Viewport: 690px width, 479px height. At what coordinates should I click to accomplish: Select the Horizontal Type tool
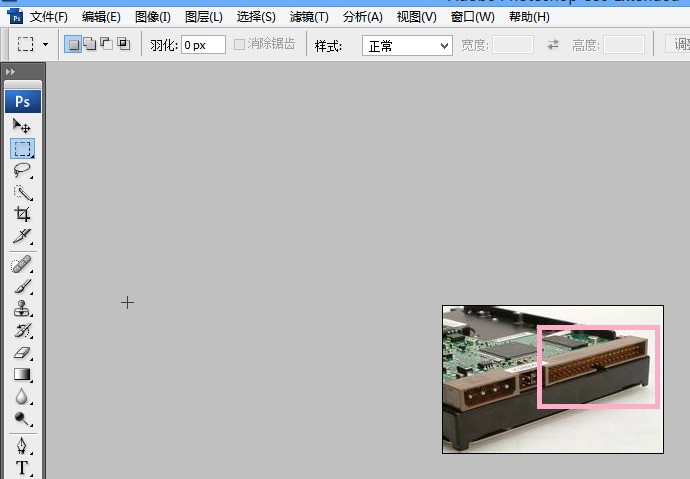22,467
